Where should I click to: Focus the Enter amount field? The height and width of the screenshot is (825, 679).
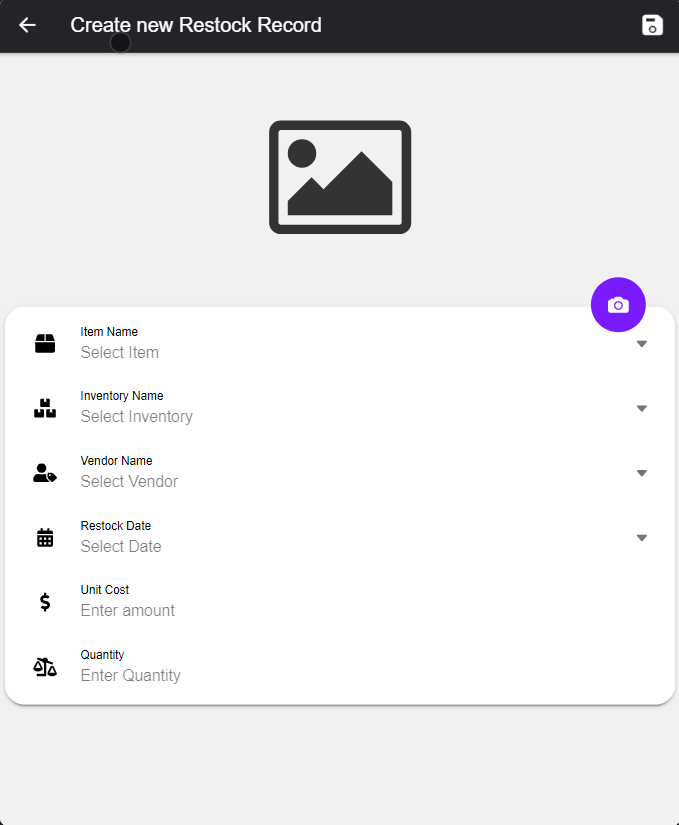[128, 611]
